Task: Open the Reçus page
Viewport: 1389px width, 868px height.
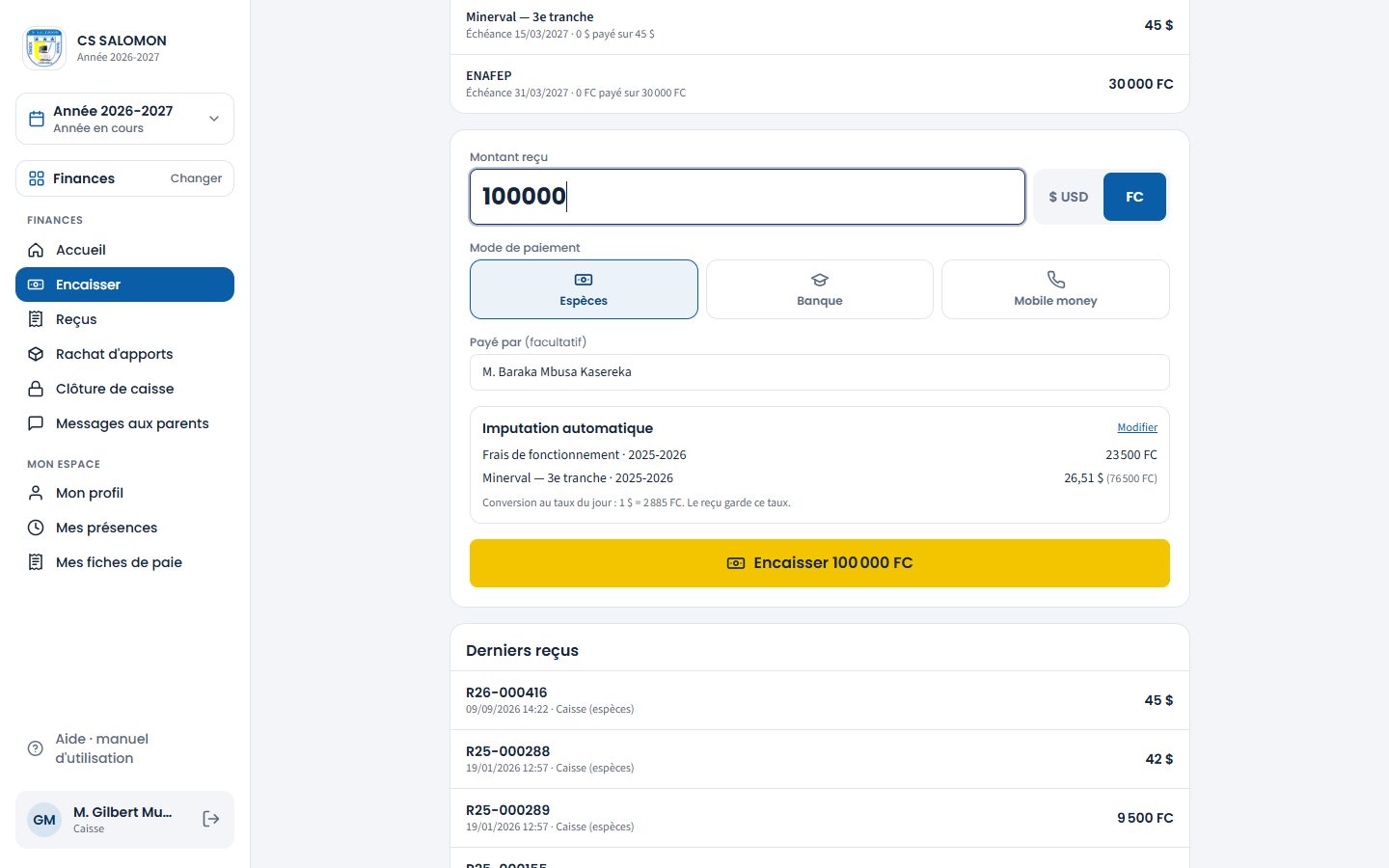Action: (x=124, y=319)
